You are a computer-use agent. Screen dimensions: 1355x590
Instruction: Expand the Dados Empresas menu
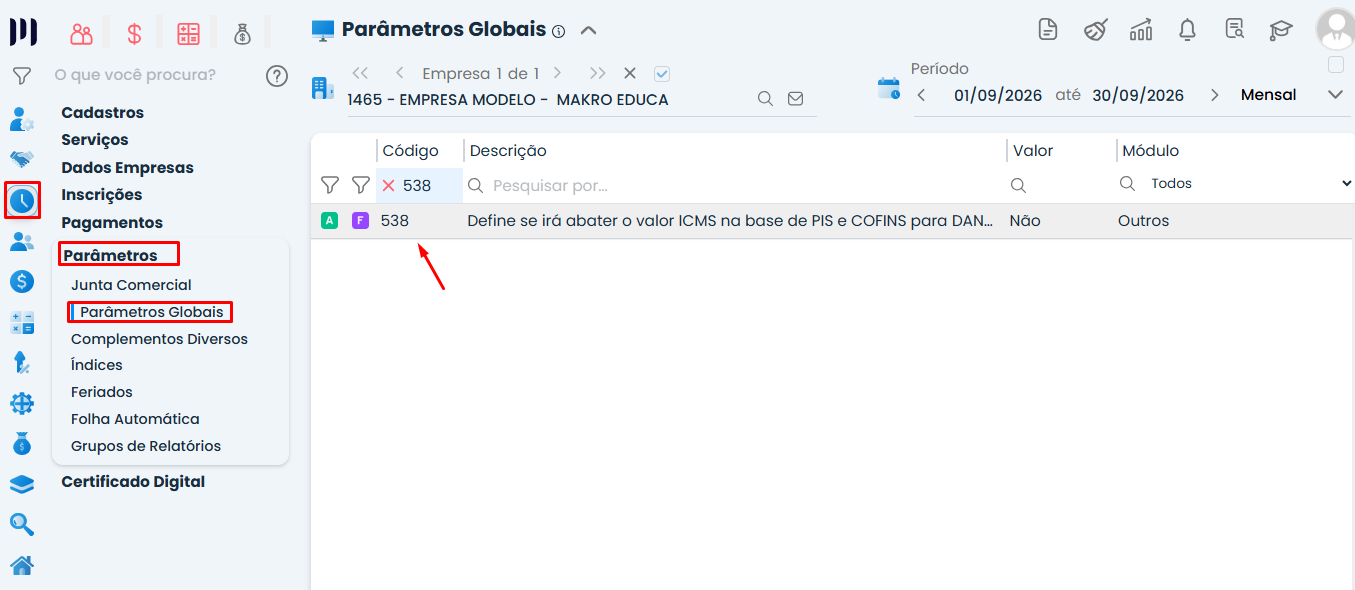click(x=127, y=168)
